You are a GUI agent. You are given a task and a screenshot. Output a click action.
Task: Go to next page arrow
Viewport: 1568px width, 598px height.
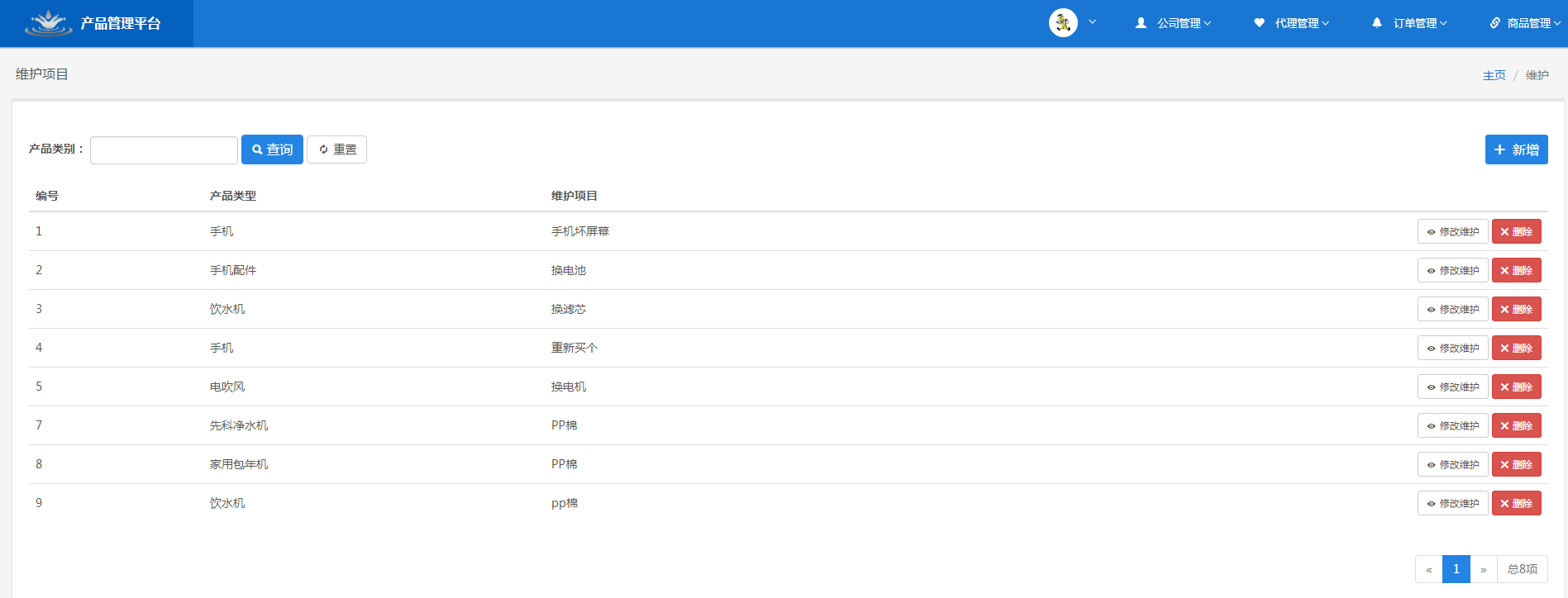click(1484, 569)
